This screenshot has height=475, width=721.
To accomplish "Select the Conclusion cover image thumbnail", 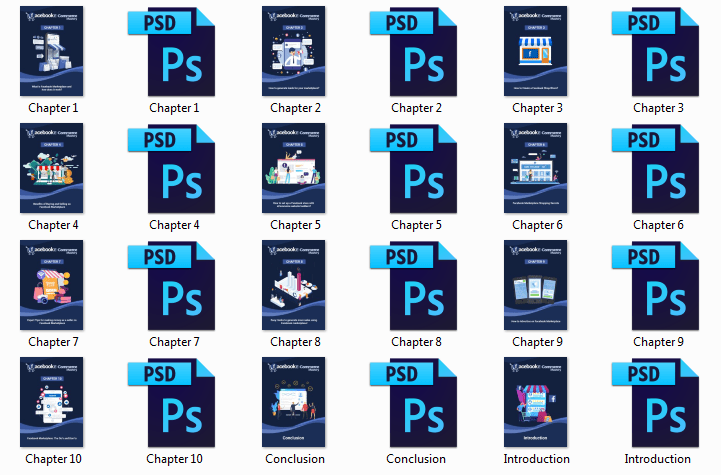I will click(x=295, y=402).
